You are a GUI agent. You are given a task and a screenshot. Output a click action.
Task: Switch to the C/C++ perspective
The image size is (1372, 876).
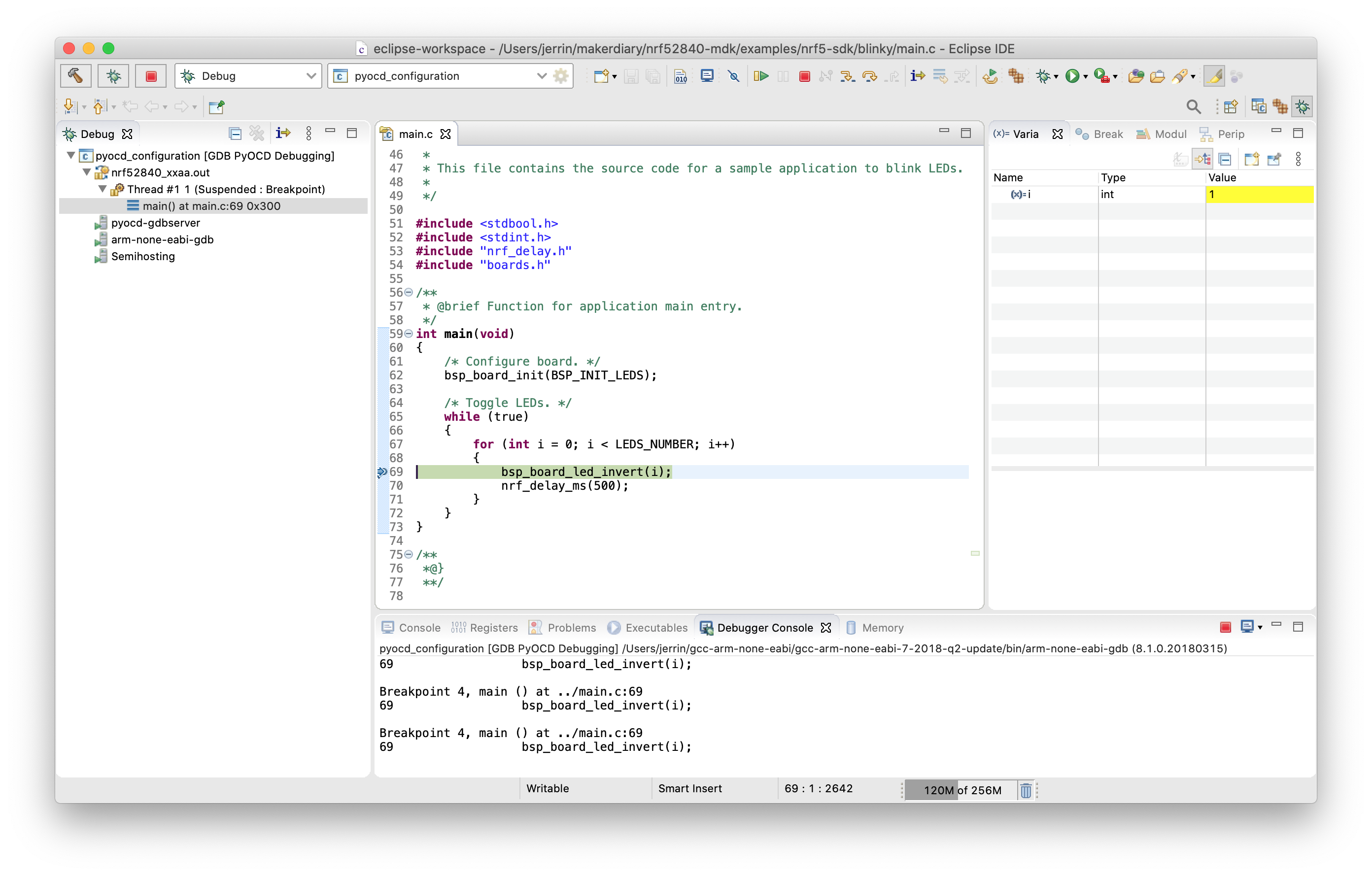(x=1258, y=106)
